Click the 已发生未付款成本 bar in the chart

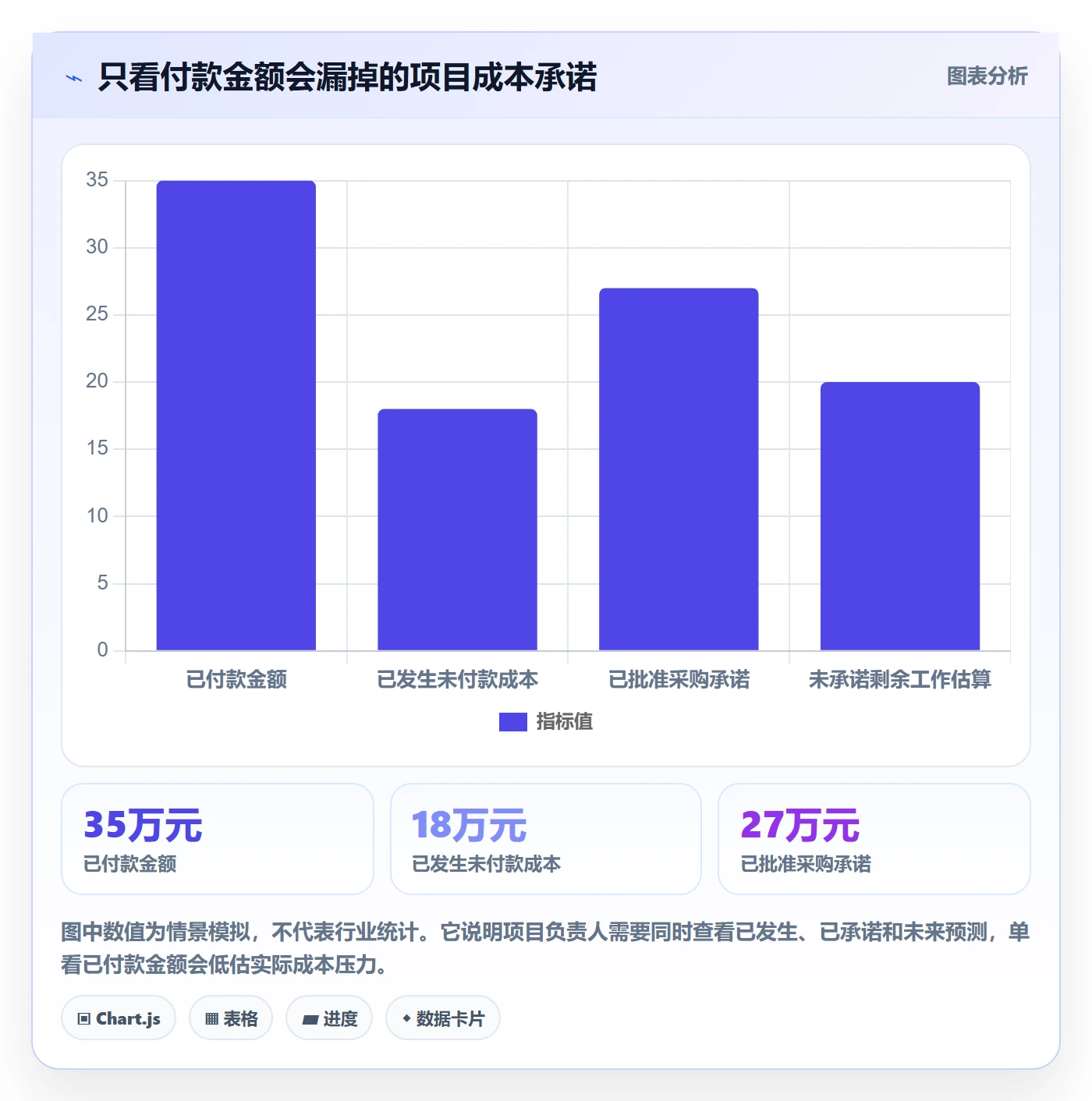point(458,529)
